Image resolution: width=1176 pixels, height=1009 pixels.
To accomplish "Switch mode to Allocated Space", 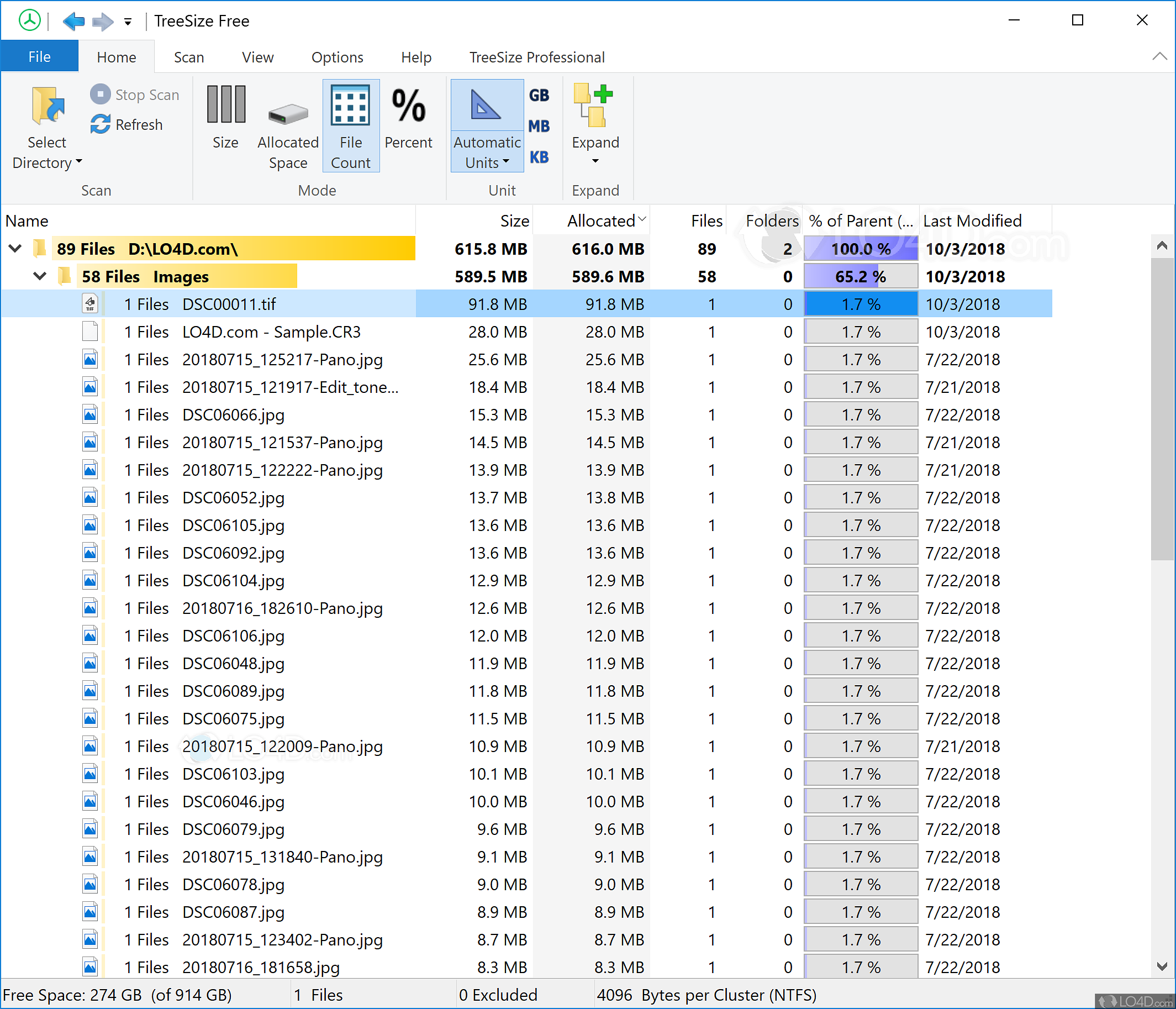I will tap(287, 125).
